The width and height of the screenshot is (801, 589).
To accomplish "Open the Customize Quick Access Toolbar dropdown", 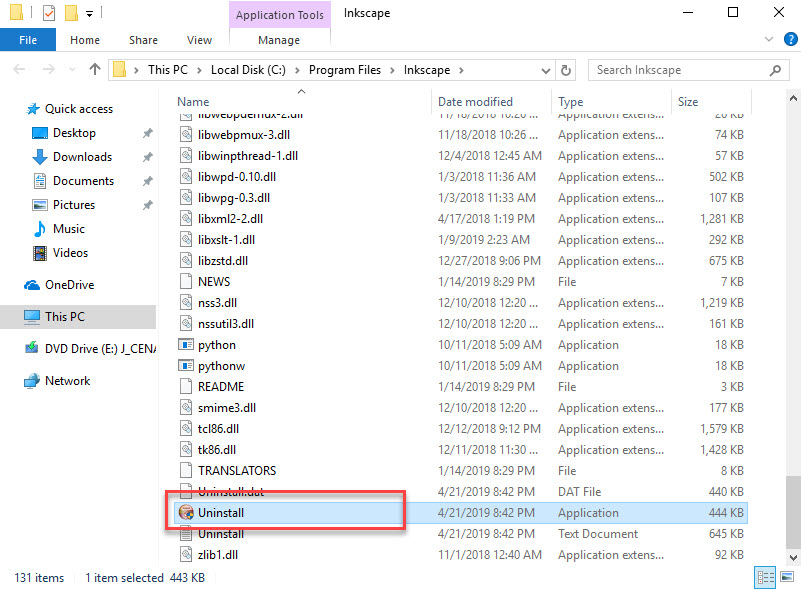I will [89, 14].
